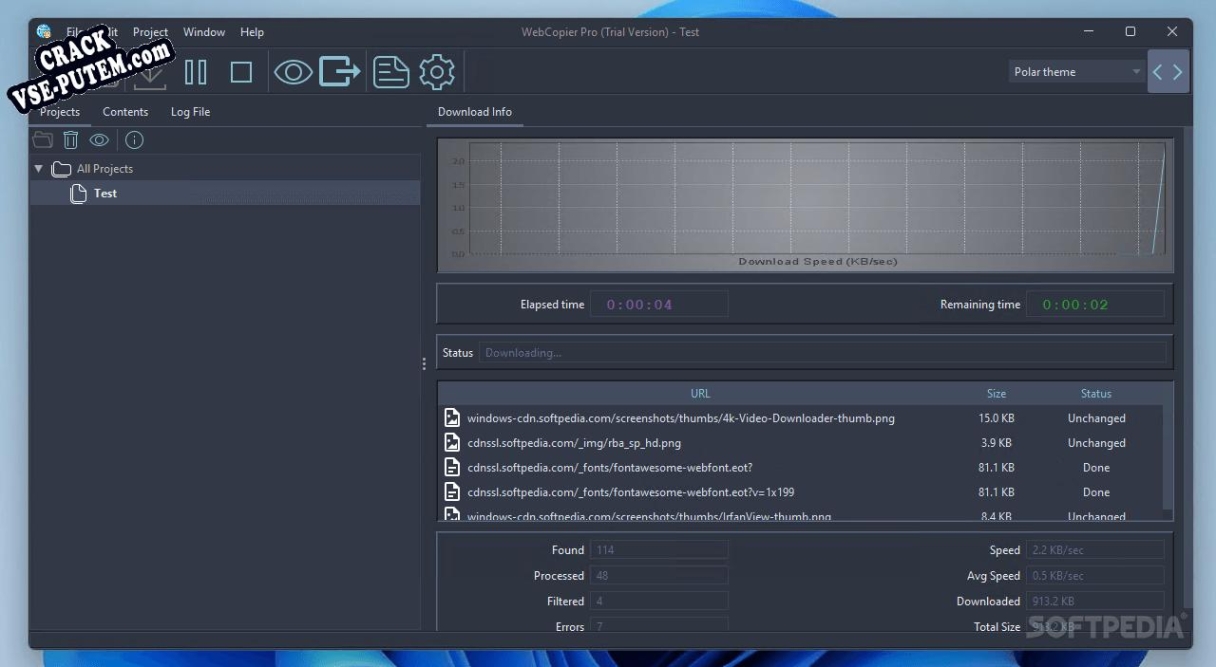Click the Filtered value field

[659, 601]
